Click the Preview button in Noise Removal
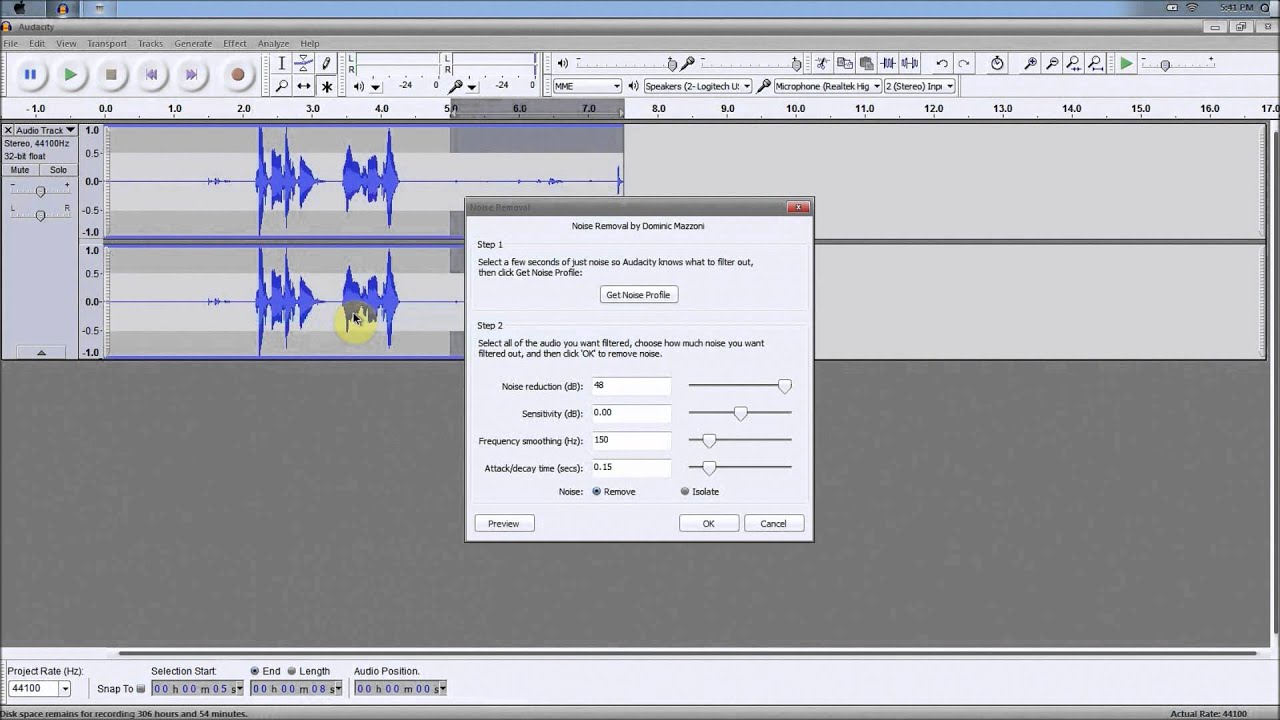 (504, 523)
